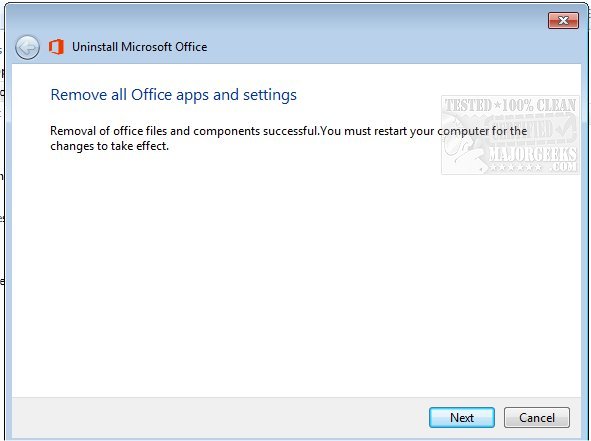The width and height of the screenshot is (591, 441).
Task: Click the MajorGeeks certified watermark image
Action: click(510, 135)
